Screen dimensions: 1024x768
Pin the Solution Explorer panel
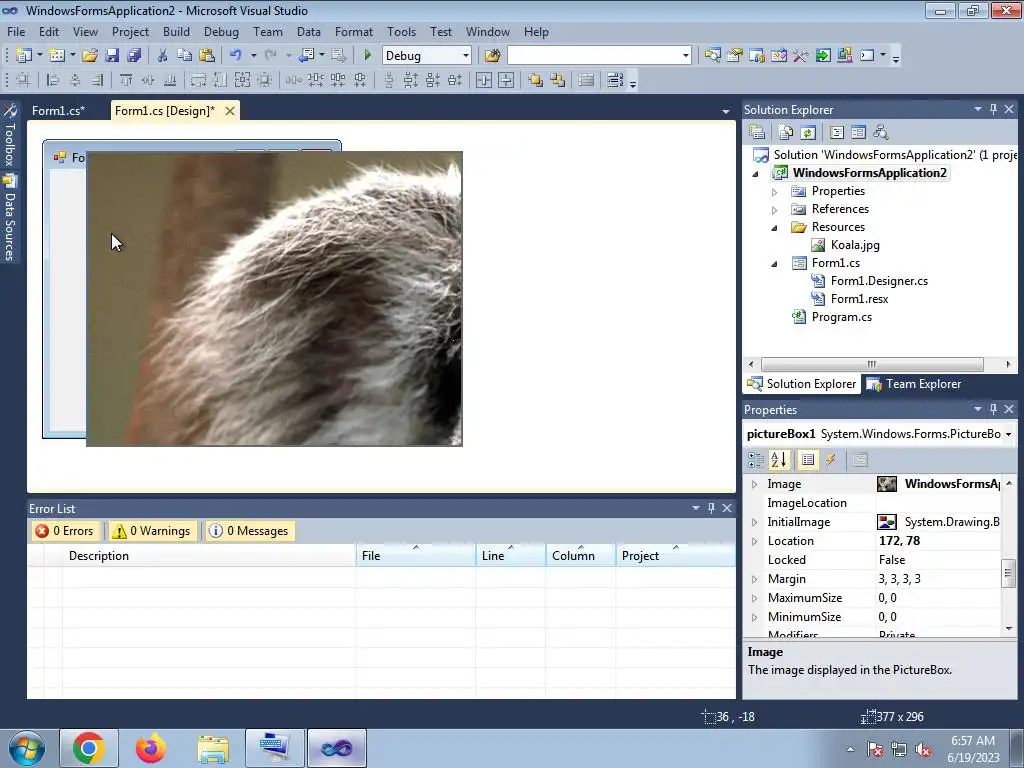(993, 110)
